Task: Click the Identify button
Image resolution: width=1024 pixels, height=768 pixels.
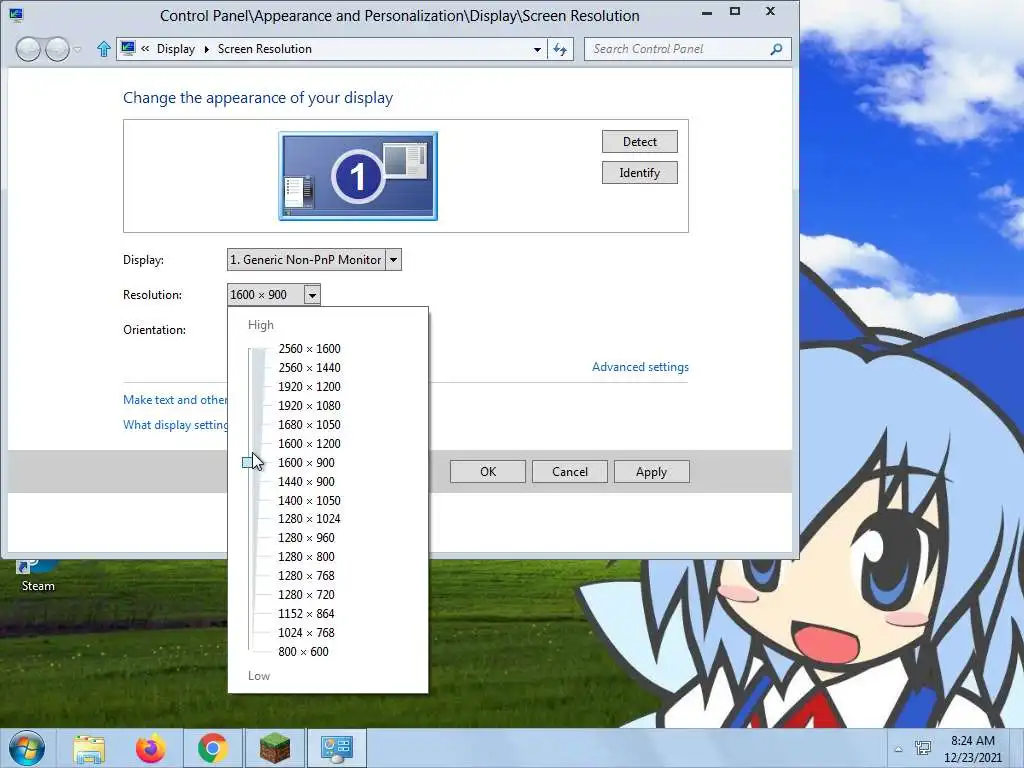Action: pyautogui.click(x=639, y=173)
